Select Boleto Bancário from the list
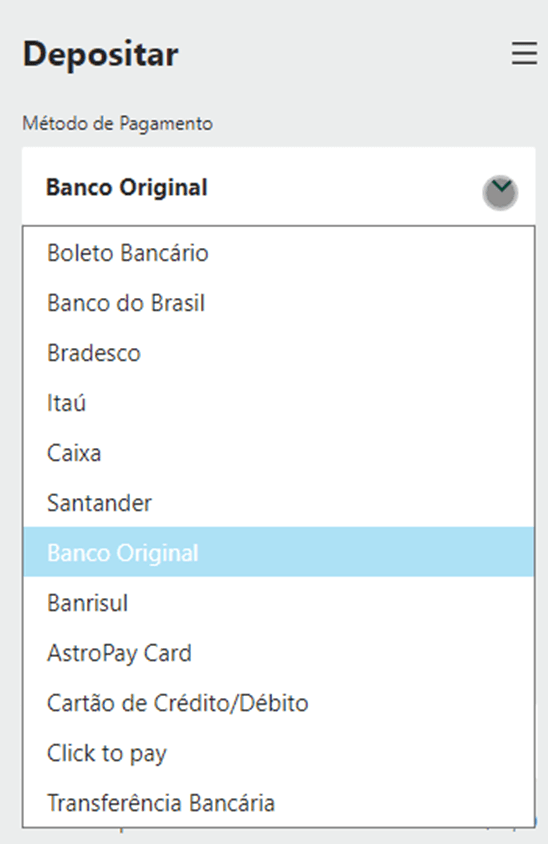 [279, 253]
